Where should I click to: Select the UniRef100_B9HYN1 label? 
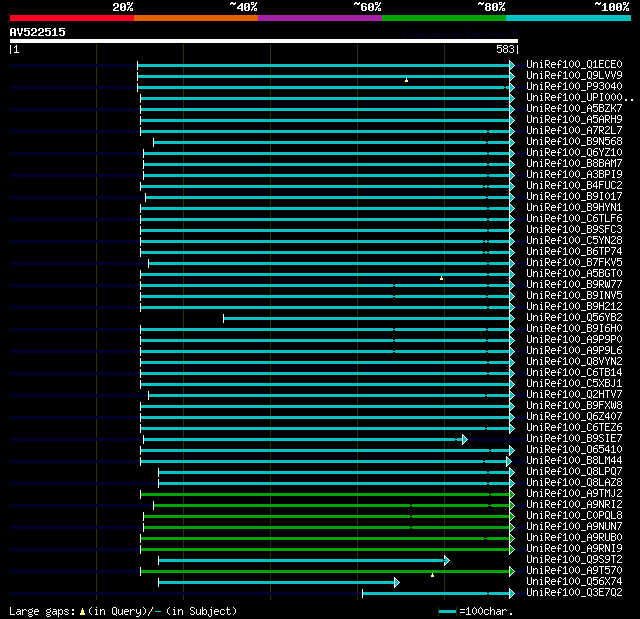point(574,208)
